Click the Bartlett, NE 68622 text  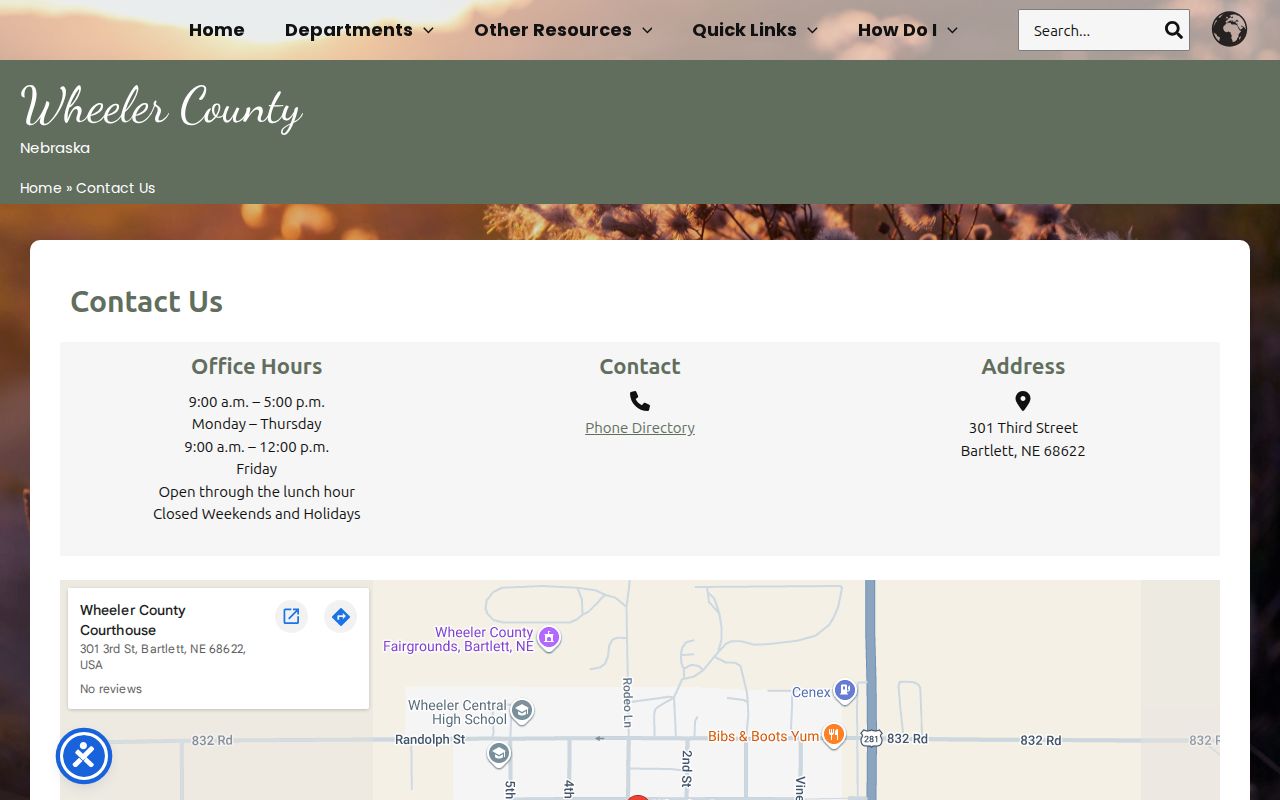point(1023,451)
